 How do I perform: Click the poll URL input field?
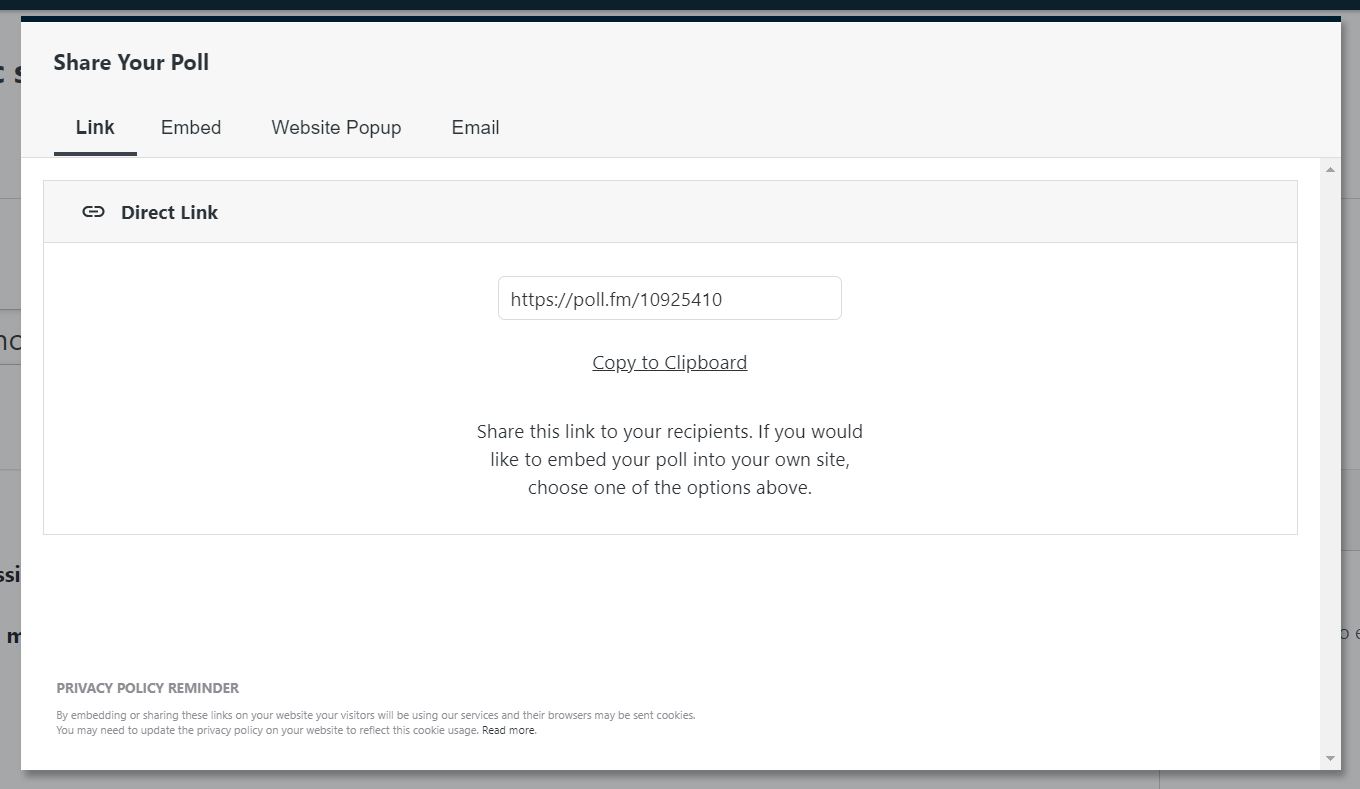(x=670, y=298)
